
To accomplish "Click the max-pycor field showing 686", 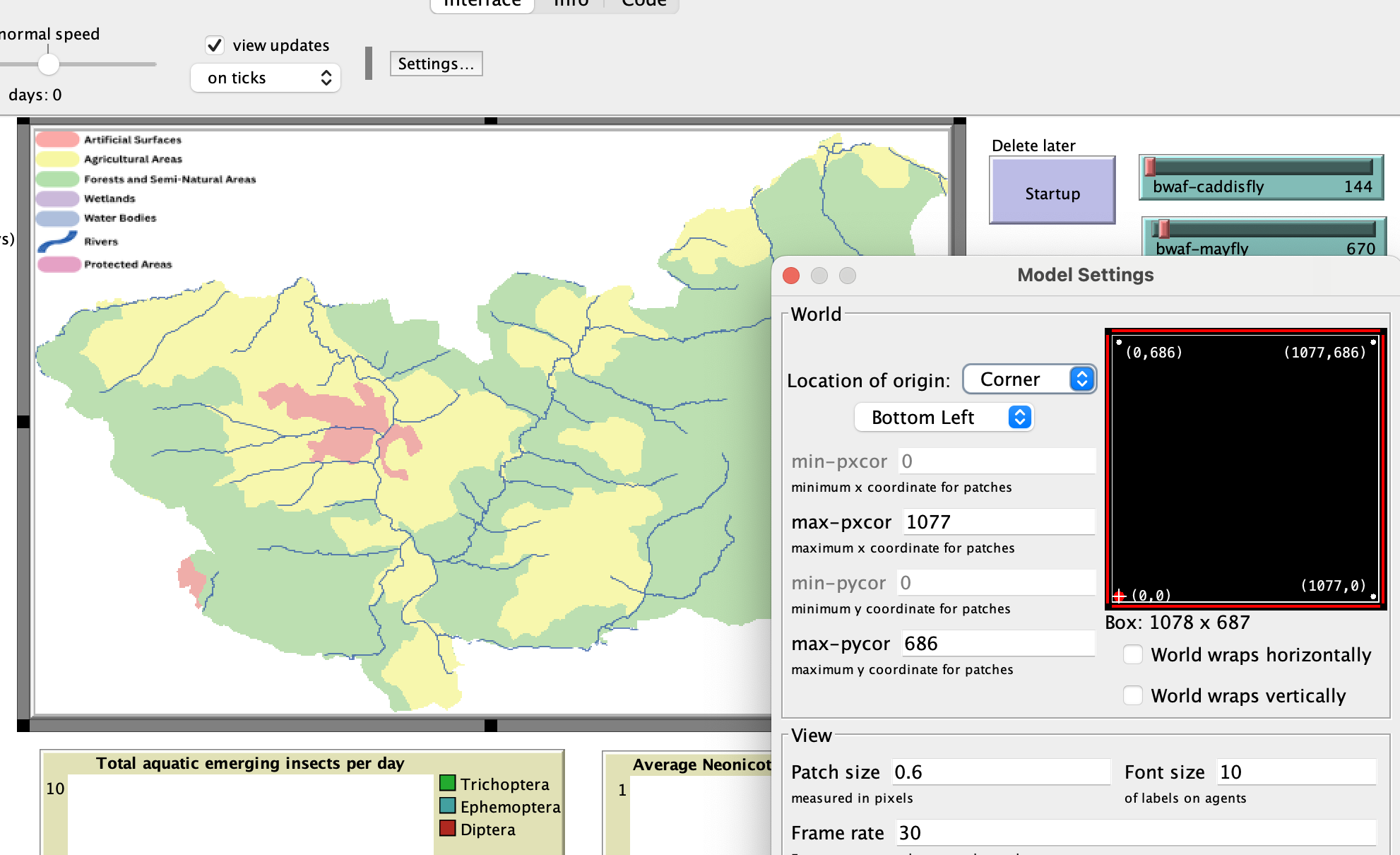I will coord(998,644).
